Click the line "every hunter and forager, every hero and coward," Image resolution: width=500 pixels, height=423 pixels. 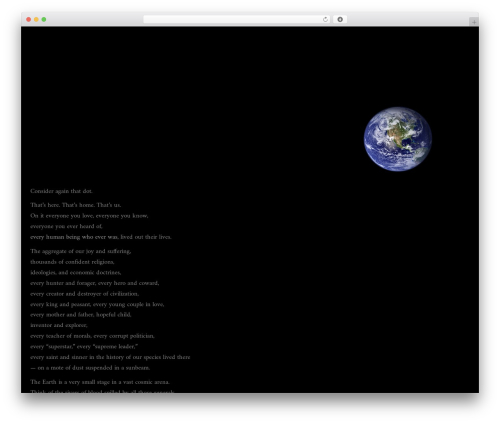(95, 283)
